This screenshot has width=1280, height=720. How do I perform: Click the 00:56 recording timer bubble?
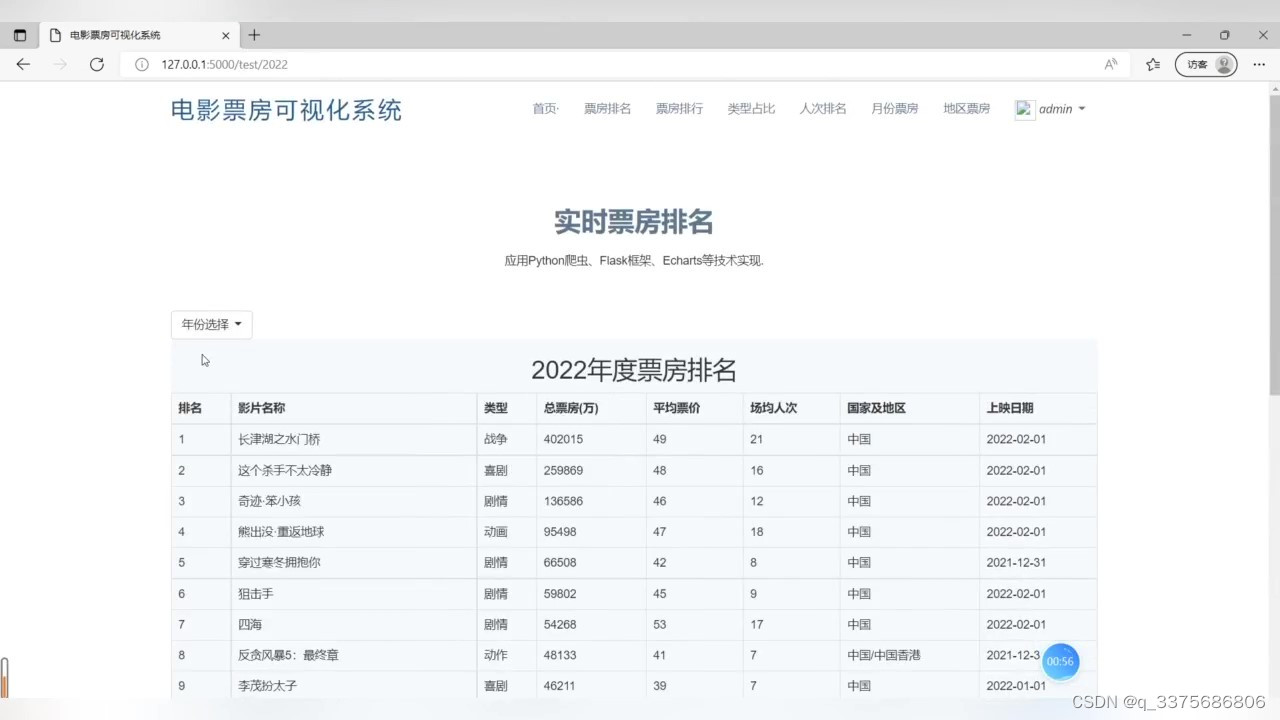1062,660
